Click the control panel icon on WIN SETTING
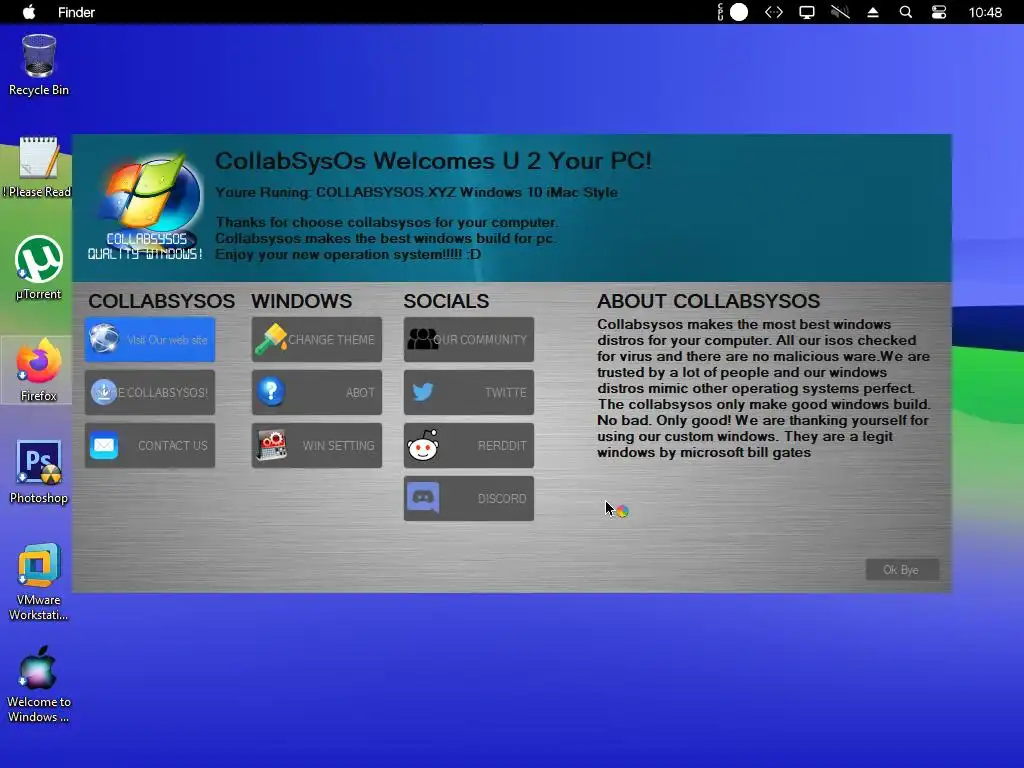The image size is (1024, 768). click(272, 445)
